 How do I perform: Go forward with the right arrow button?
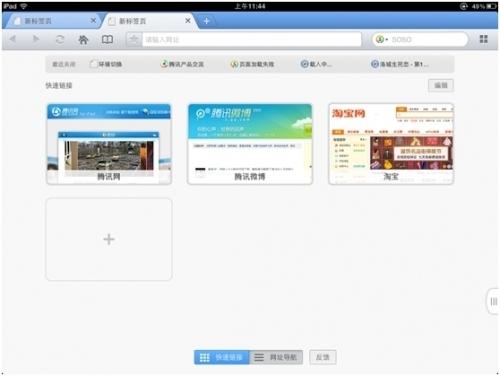[36, 39]
